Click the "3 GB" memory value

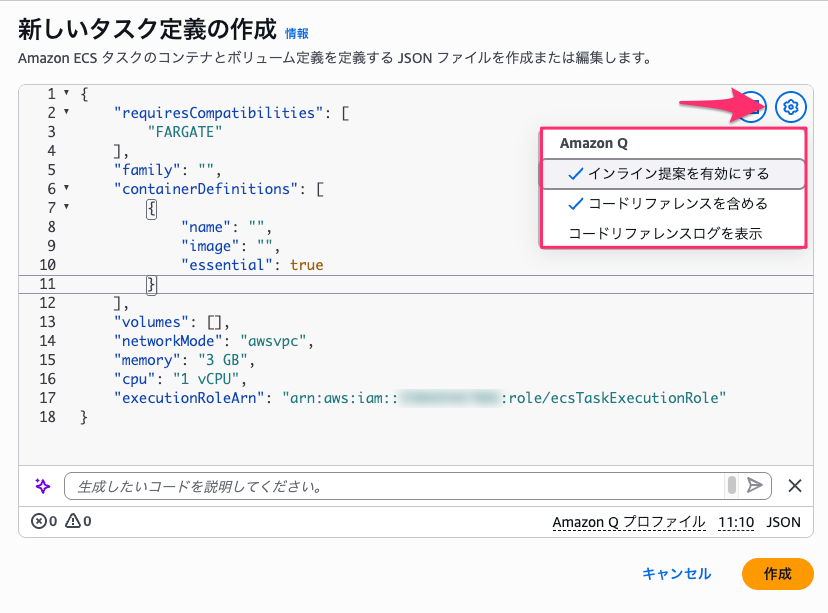223,360
